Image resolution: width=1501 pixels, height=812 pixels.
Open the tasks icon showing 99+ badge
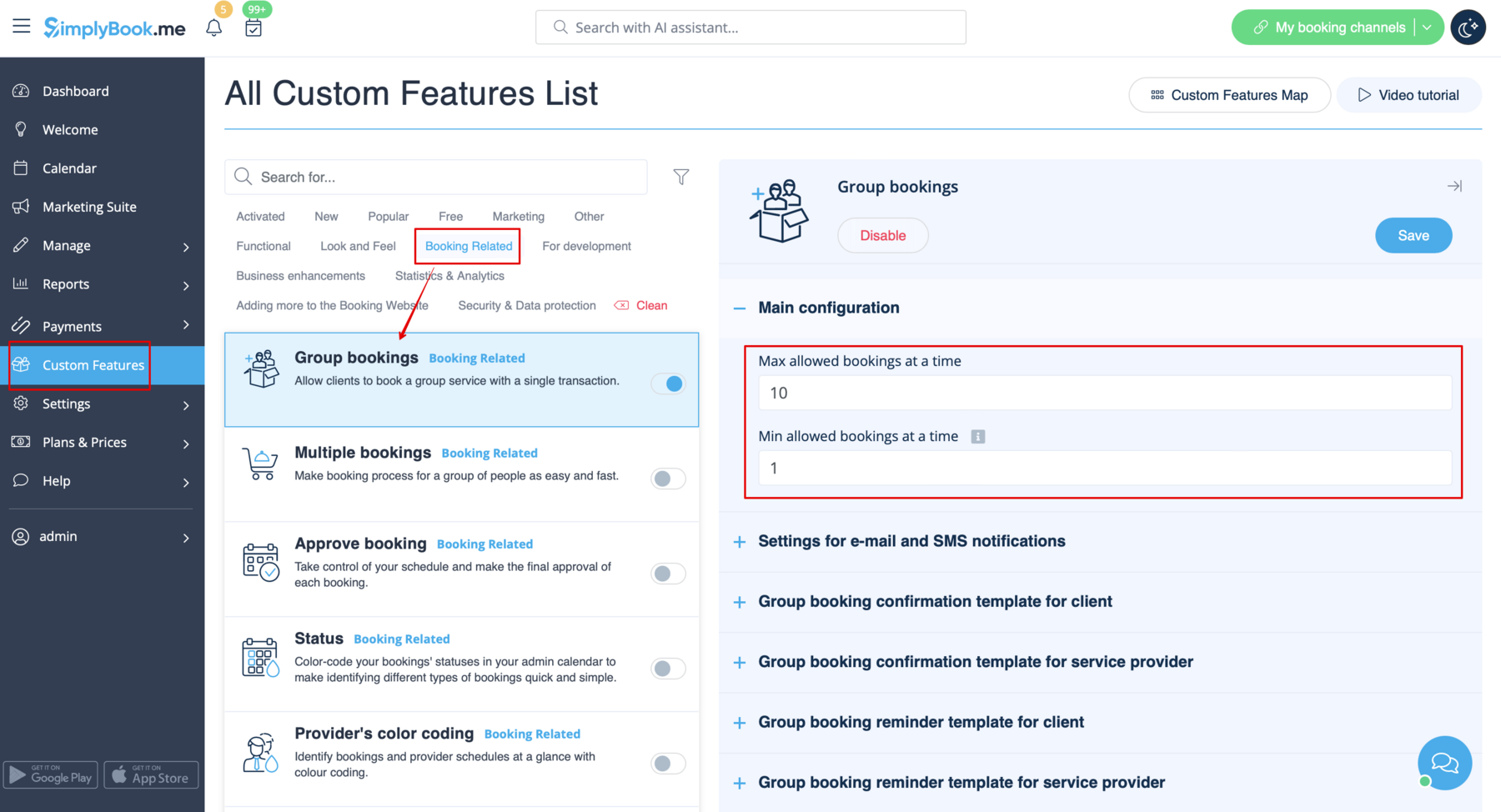pos(254,28)
